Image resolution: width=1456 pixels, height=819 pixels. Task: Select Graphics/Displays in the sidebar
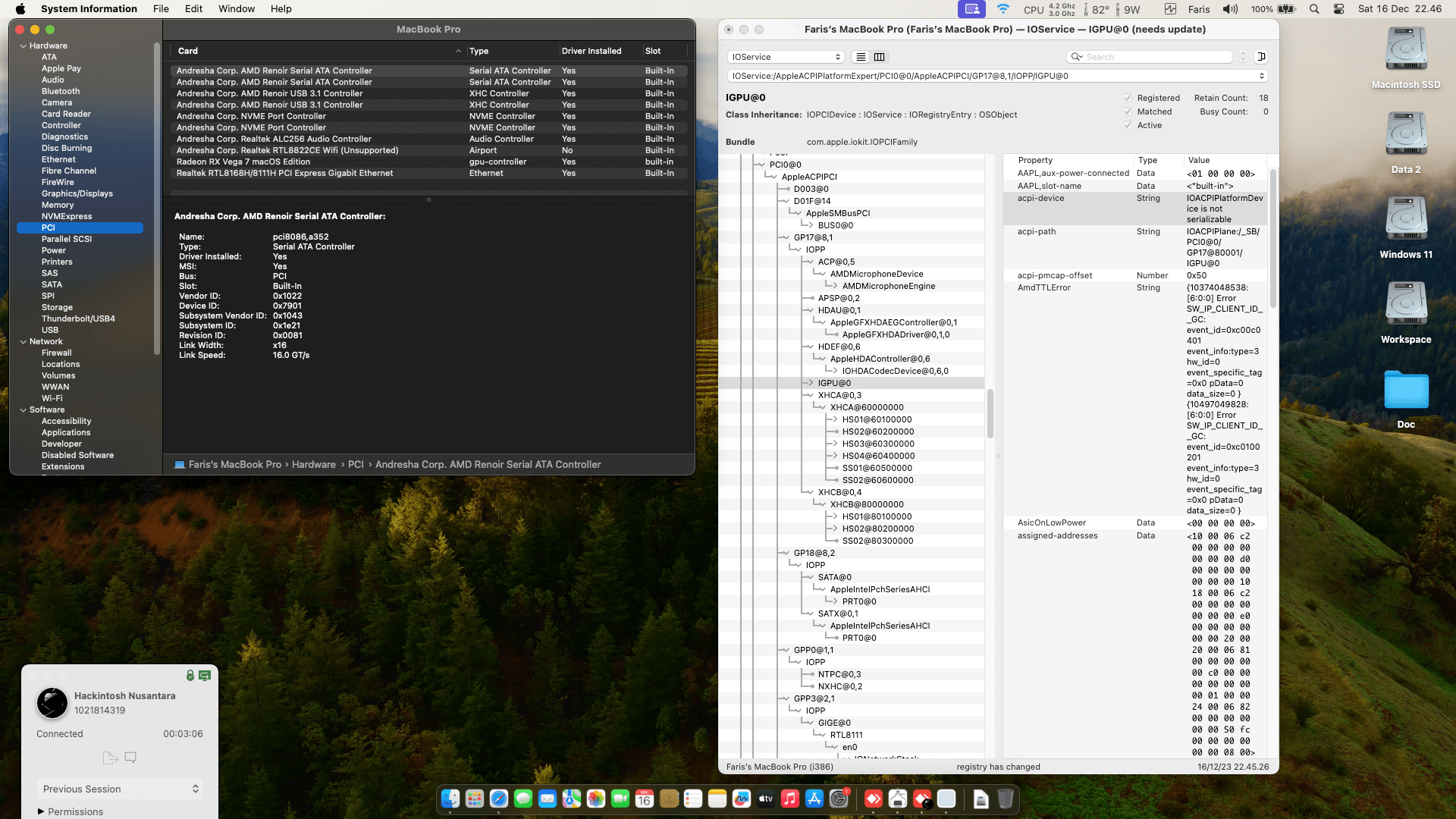[77, 193]
